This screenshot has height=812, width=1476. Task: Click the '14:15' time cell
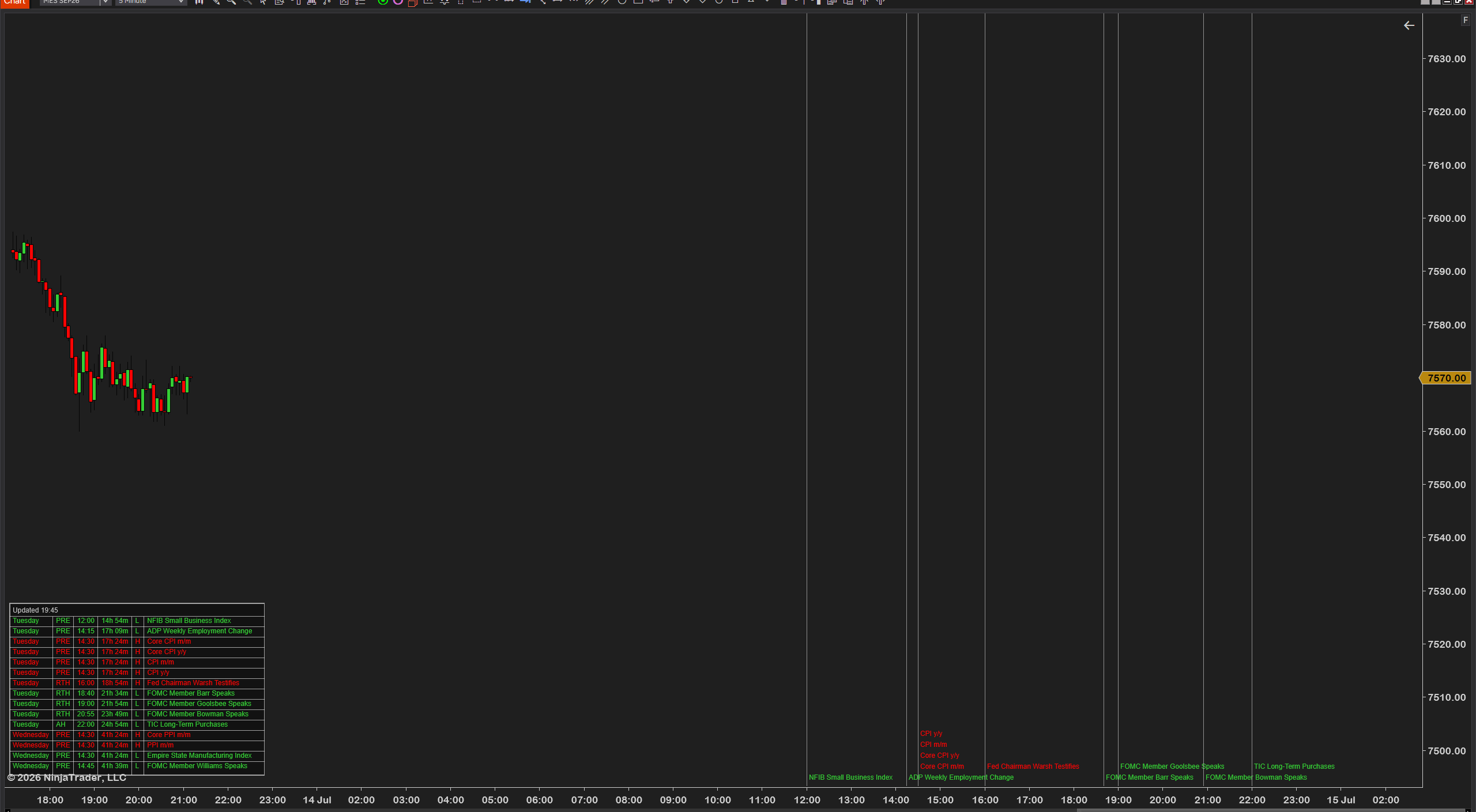86,631
